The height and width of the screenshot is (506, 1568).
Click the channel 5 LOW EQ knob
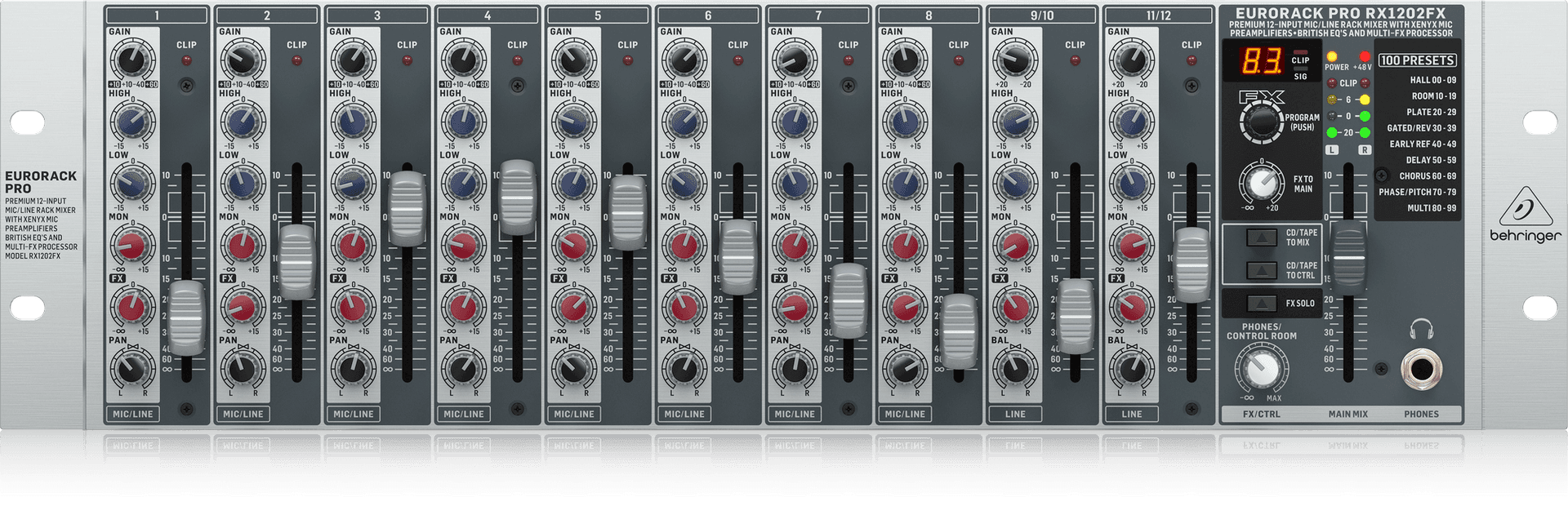(x=572, y=183)
